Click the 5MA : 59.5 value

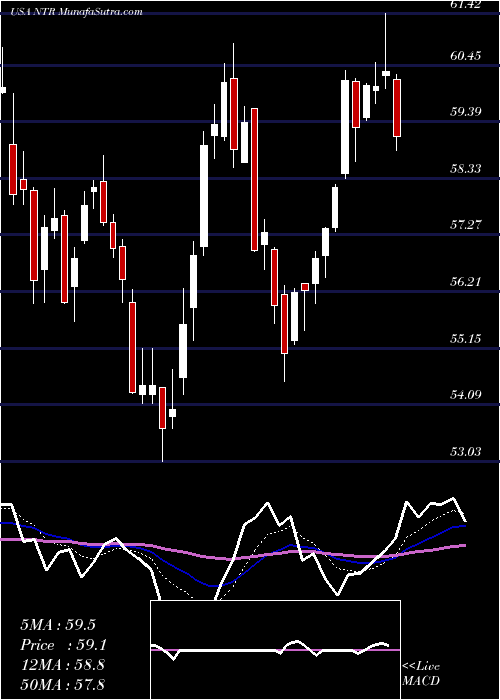point(58,625)
